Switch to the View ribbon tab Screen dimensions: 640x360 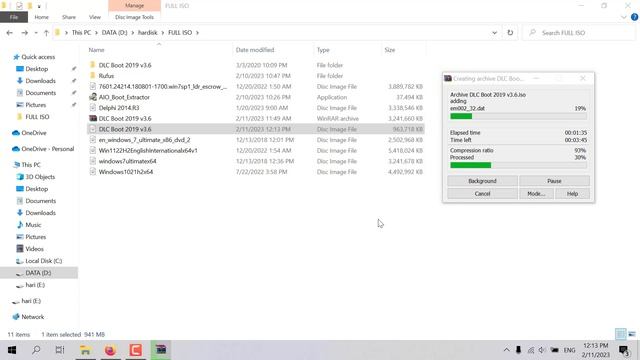95,17
